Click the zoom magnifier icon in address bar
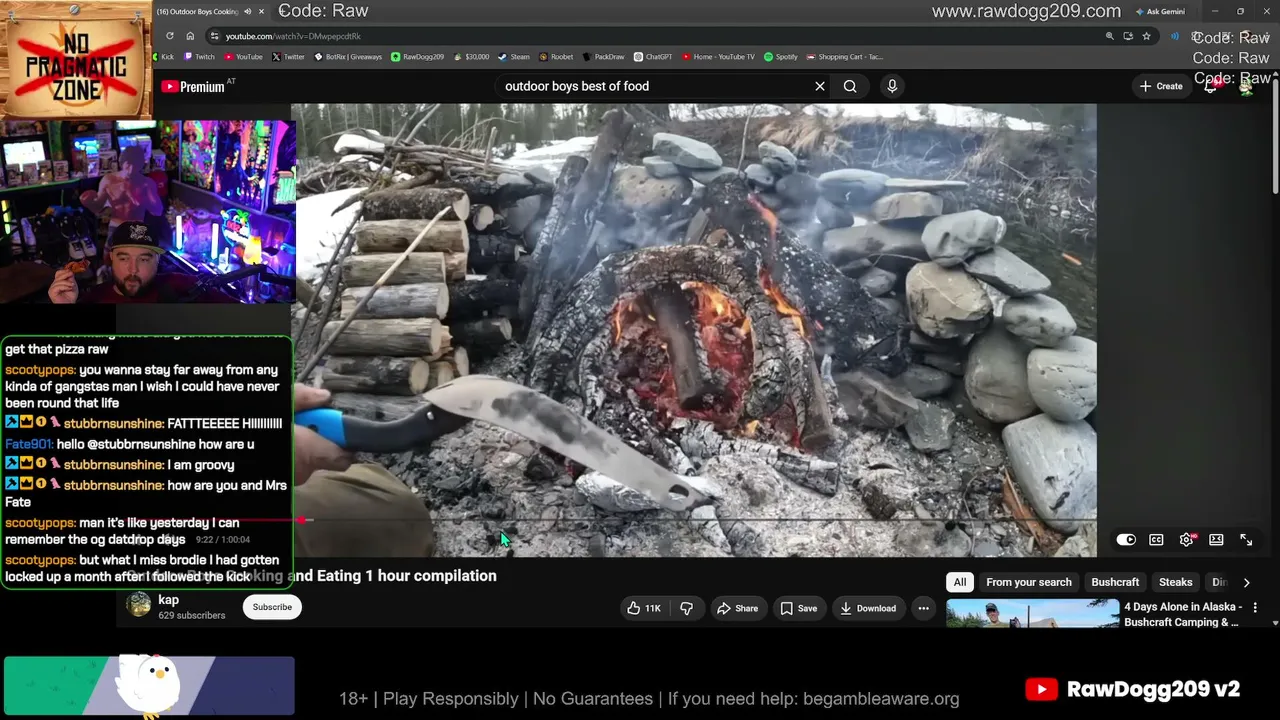This screenshot has width=1280, height=720. 1109,36
